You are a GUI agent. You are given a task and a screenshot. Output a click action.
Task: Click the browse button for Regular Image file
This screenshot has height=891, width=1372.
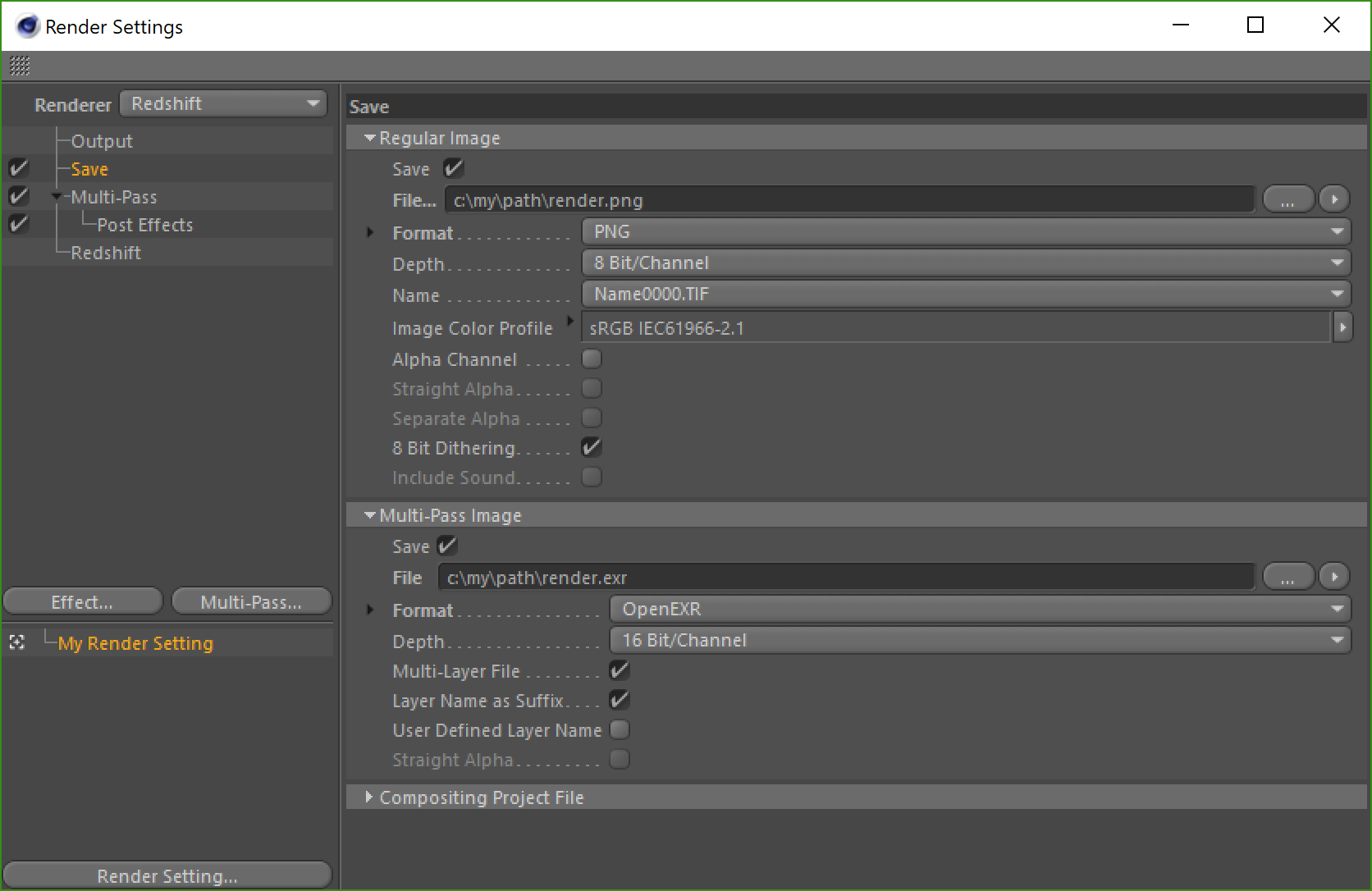1287,199
